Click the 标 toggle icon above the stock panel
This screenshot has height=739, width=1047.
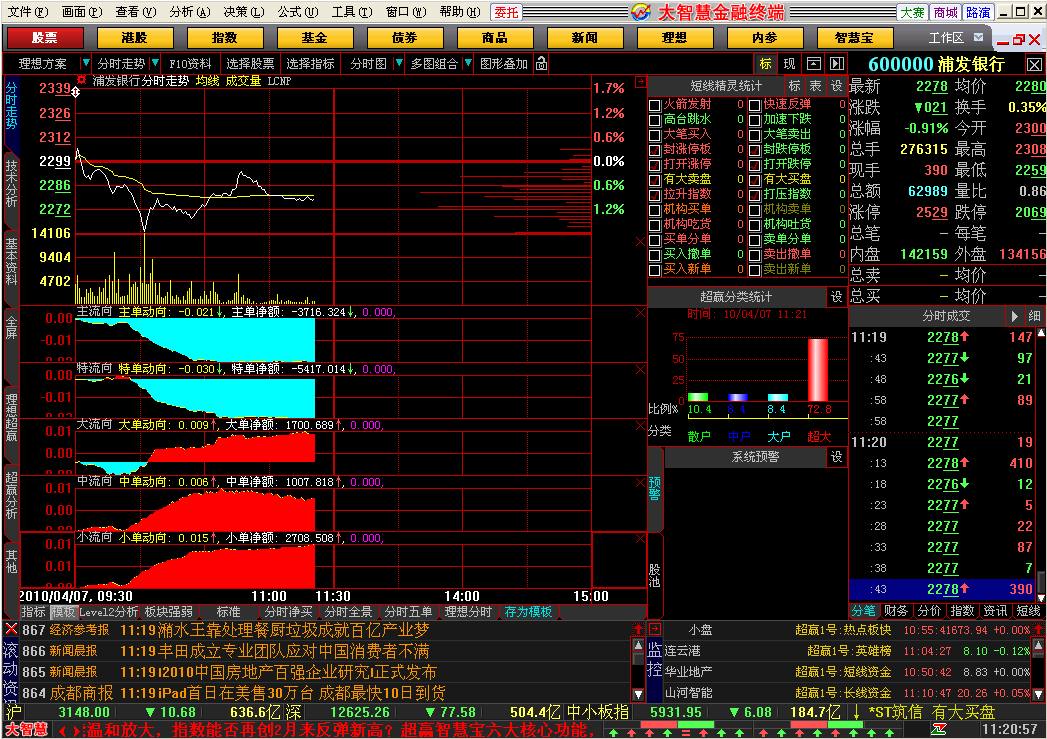tap(765, 63)
